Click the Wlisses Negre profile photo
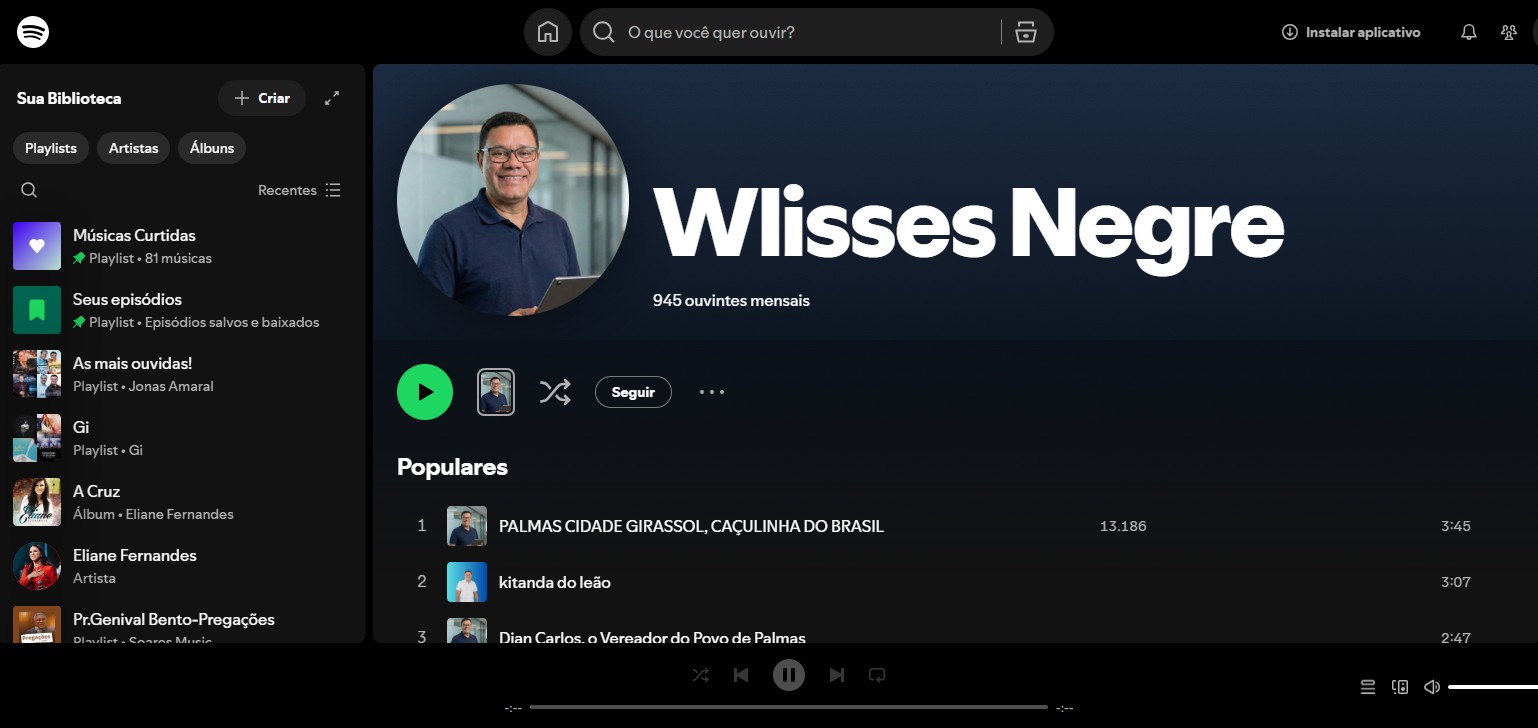This screenshot has width=1538, height=728. pos(513,200)
